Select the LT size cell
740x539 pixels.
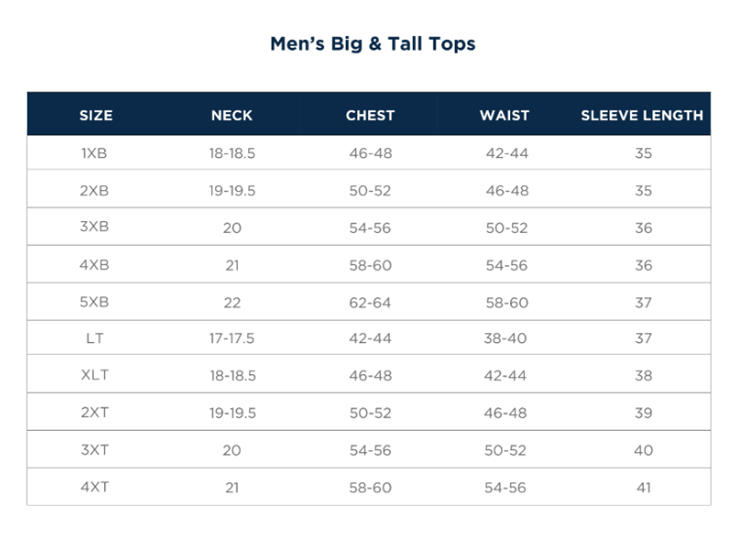point(96,339)
